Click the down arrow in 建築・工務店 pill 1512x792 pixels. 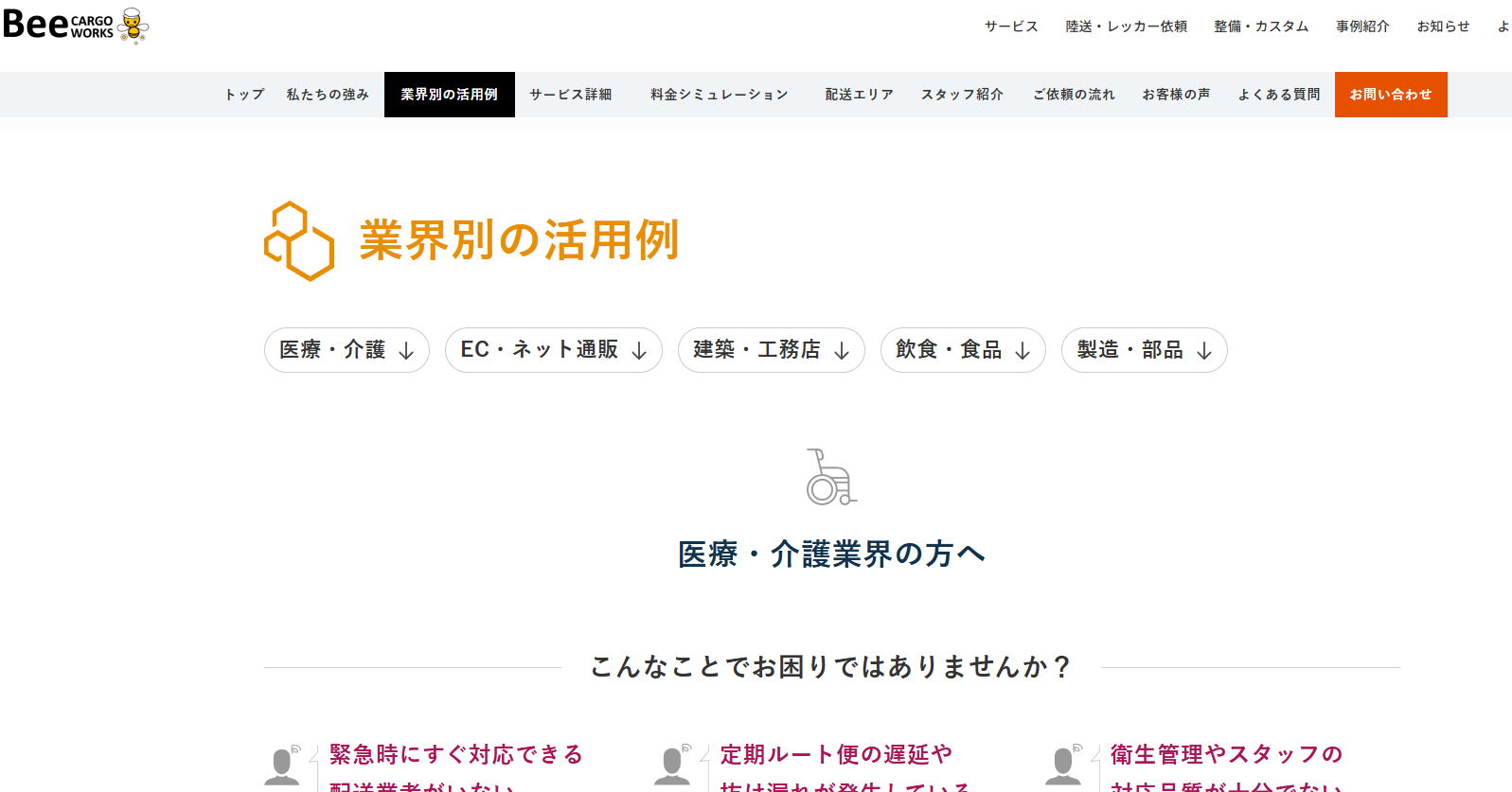(x=842, y=351)
